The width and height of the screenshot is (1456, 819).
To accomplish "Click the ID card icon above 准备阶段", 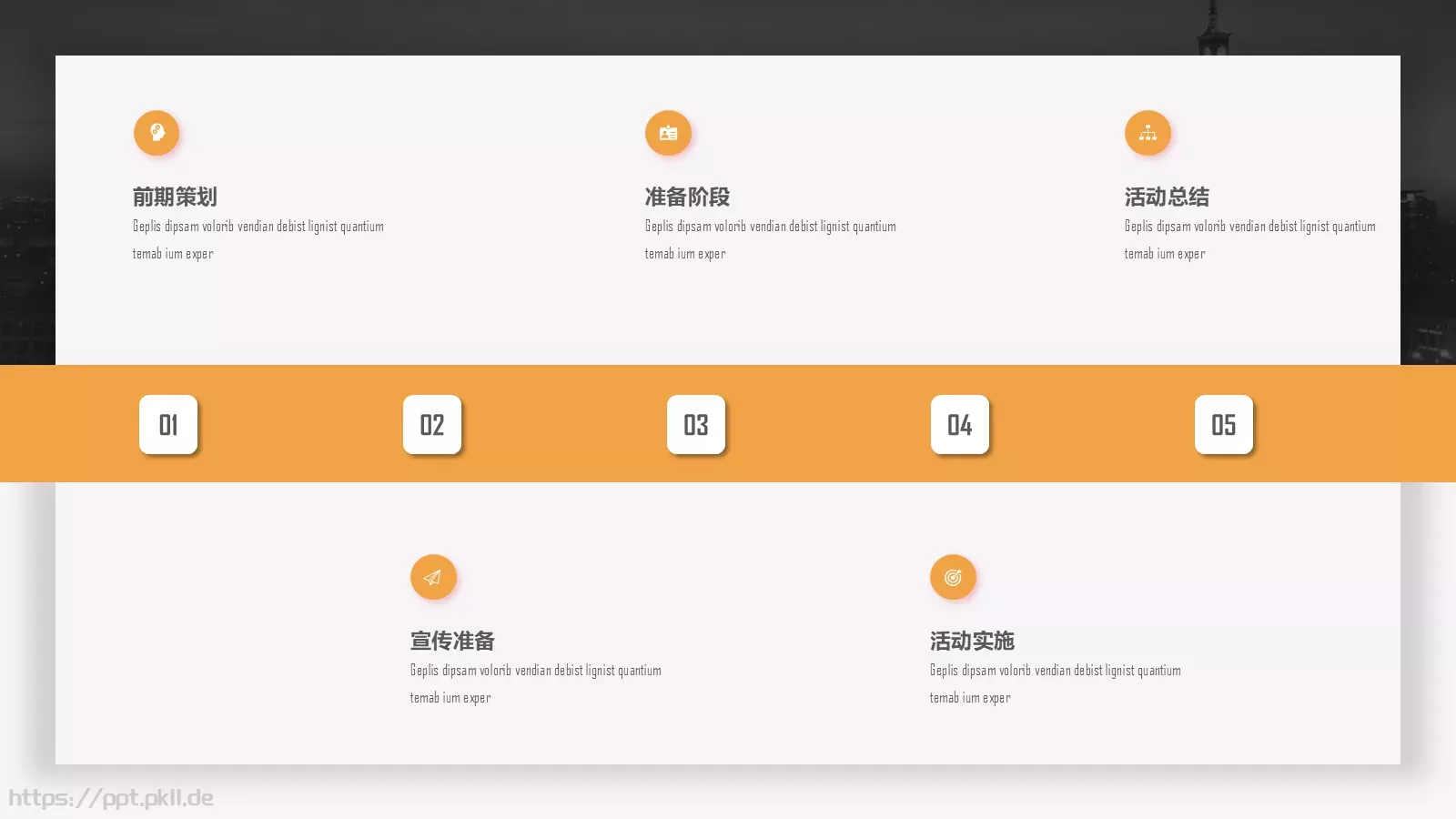I will [x=668, y=133].
